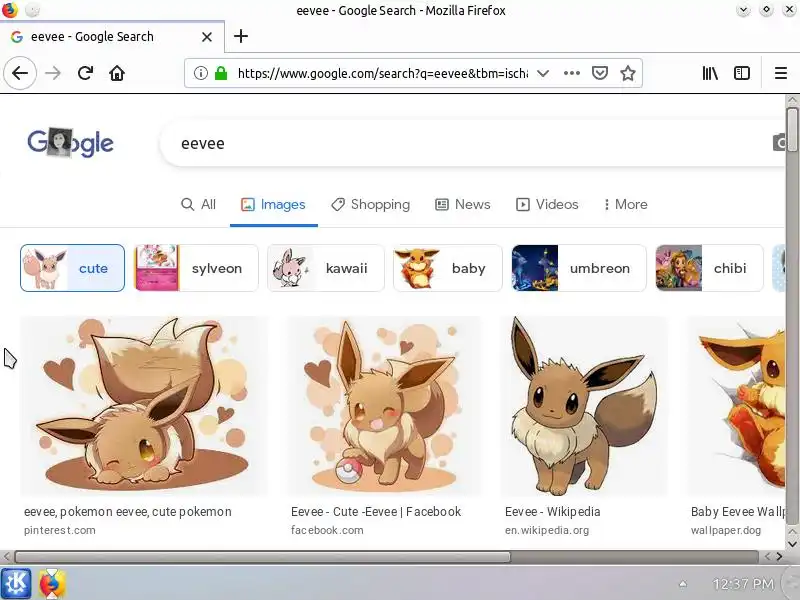Open the Baby Eevee wallpaper image
The height and width of the screenshot is (600, 800).
[x=737, y=406]
